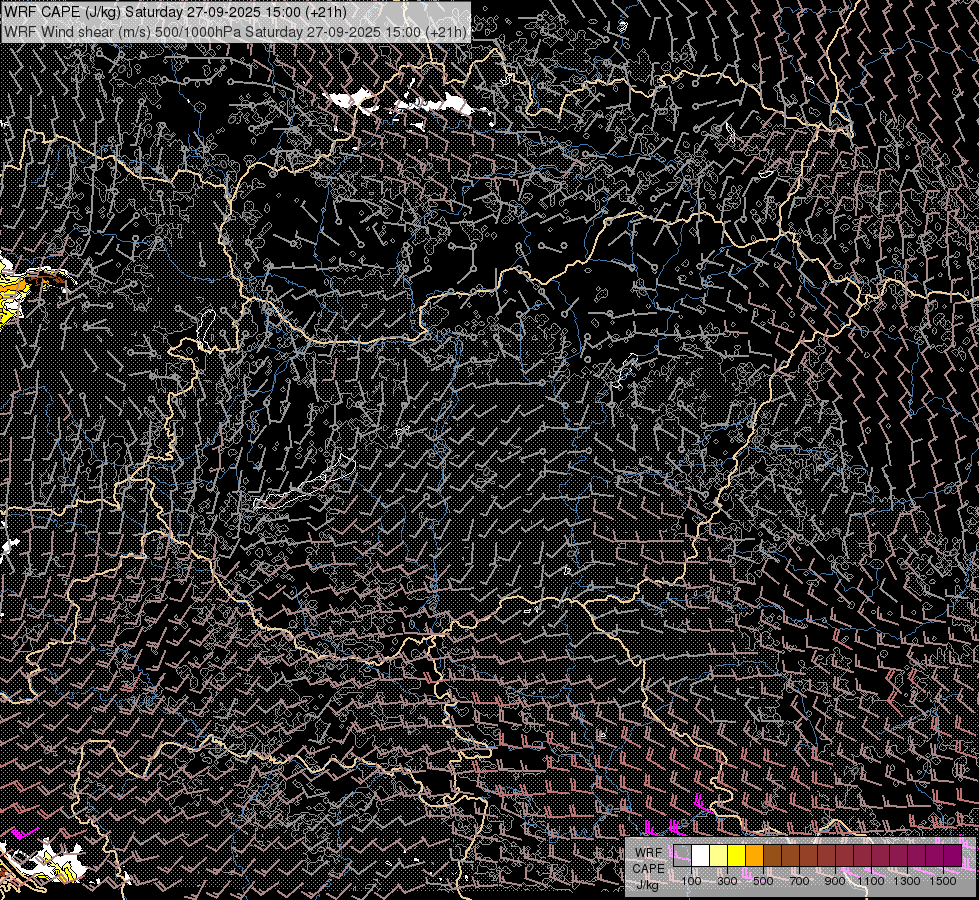Select the final purple 1500 legend swatch

(x=952, y=856)
